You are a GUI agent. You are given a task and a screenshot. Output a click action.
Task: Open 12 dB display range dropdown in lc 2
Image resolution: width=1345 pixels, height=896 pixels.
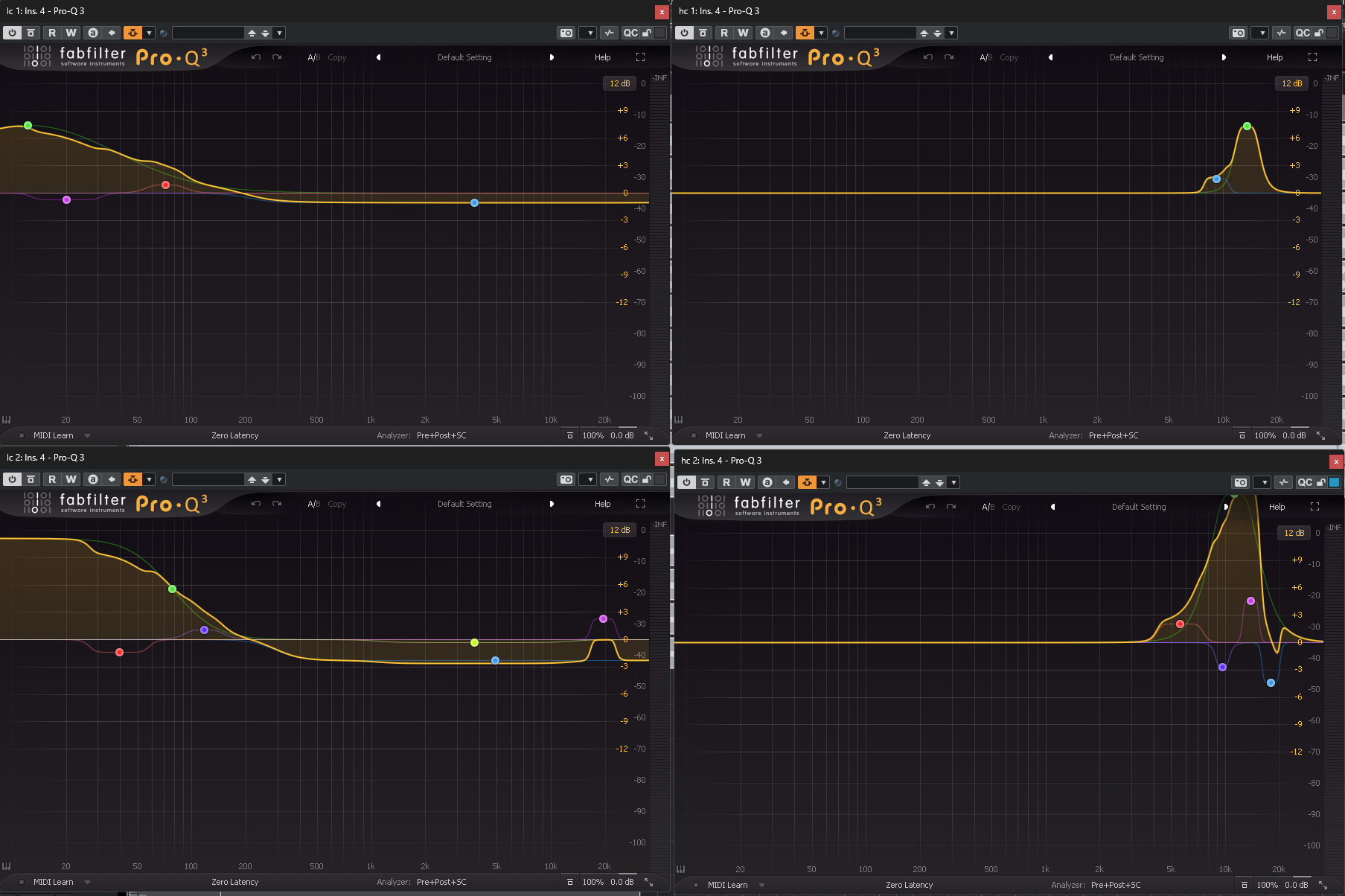click(x=619, y=530)
